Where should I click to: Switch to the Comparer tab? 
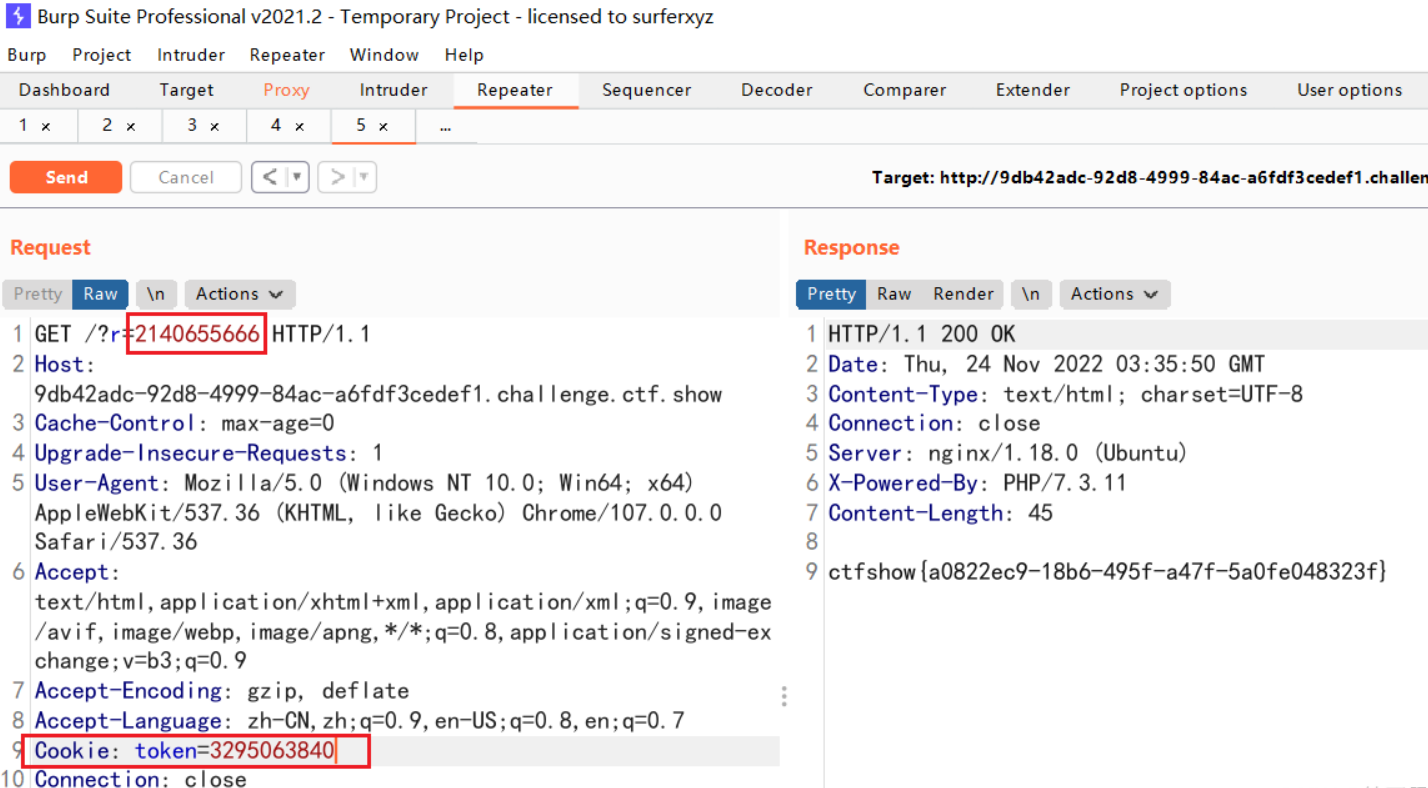click(x=904, y=90)
